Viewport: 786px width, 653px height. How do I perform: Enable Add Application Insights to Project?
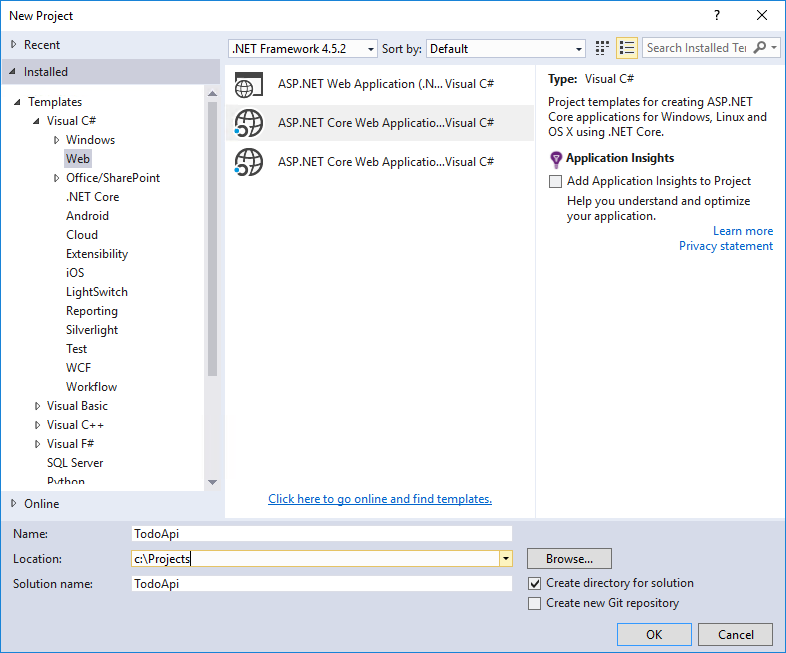click(555, 181)
